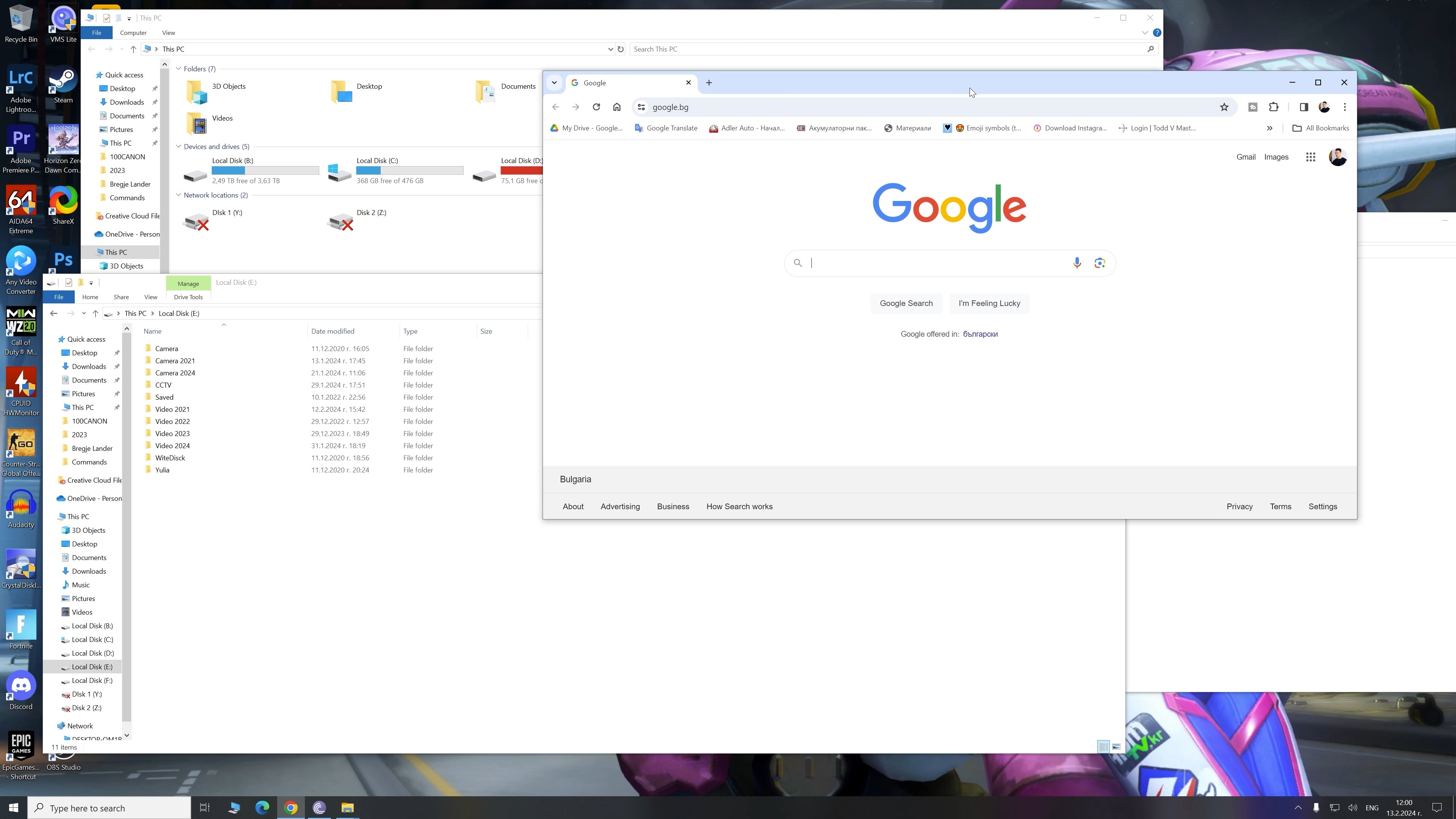The width and height of the screenshot is (1456, 819).
Task: Close the Google tab
Action: [689, 83]
